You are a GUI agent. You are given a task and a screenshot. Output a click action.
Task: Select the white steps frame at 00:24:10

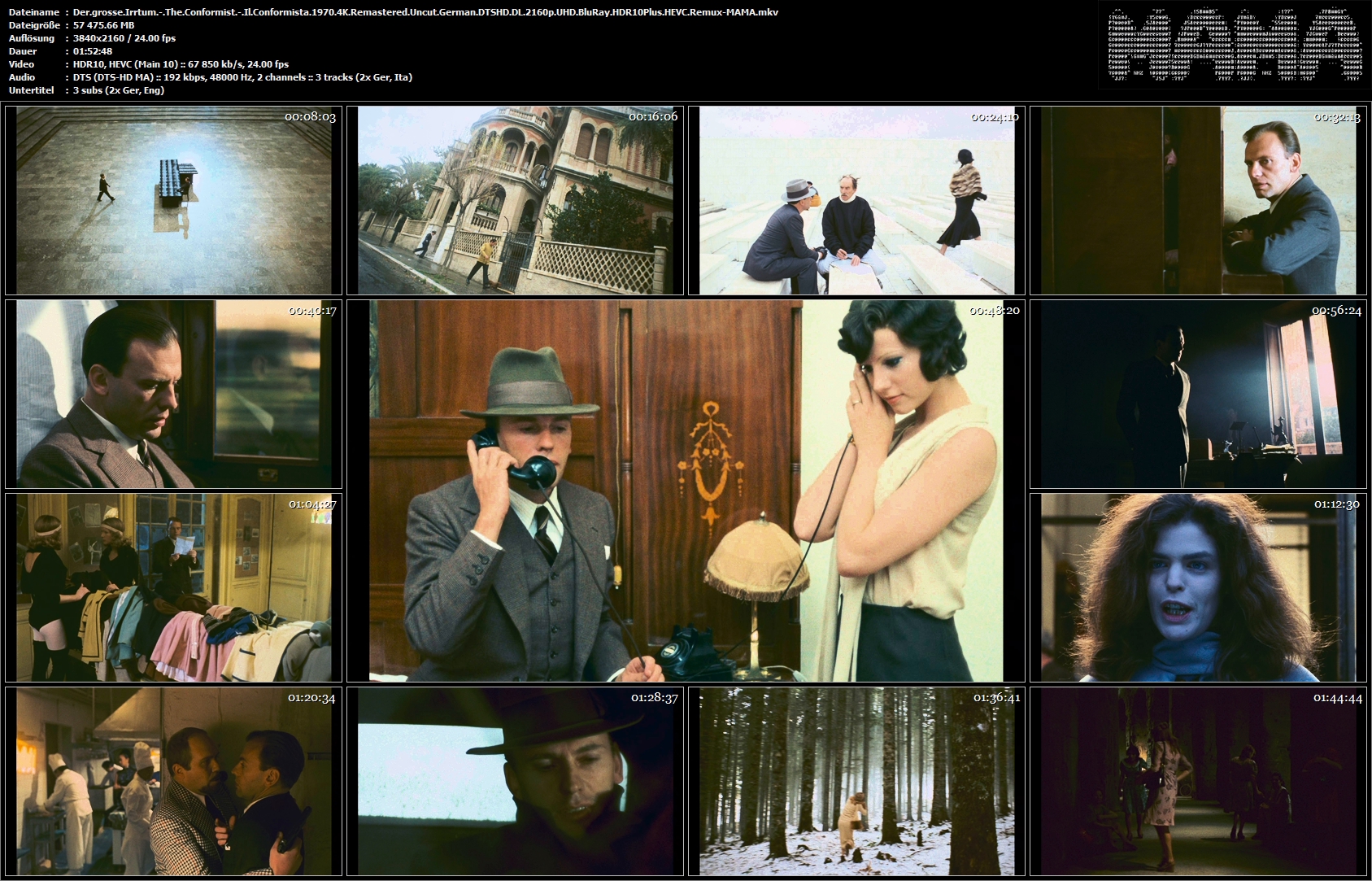(x=857, y=200)
